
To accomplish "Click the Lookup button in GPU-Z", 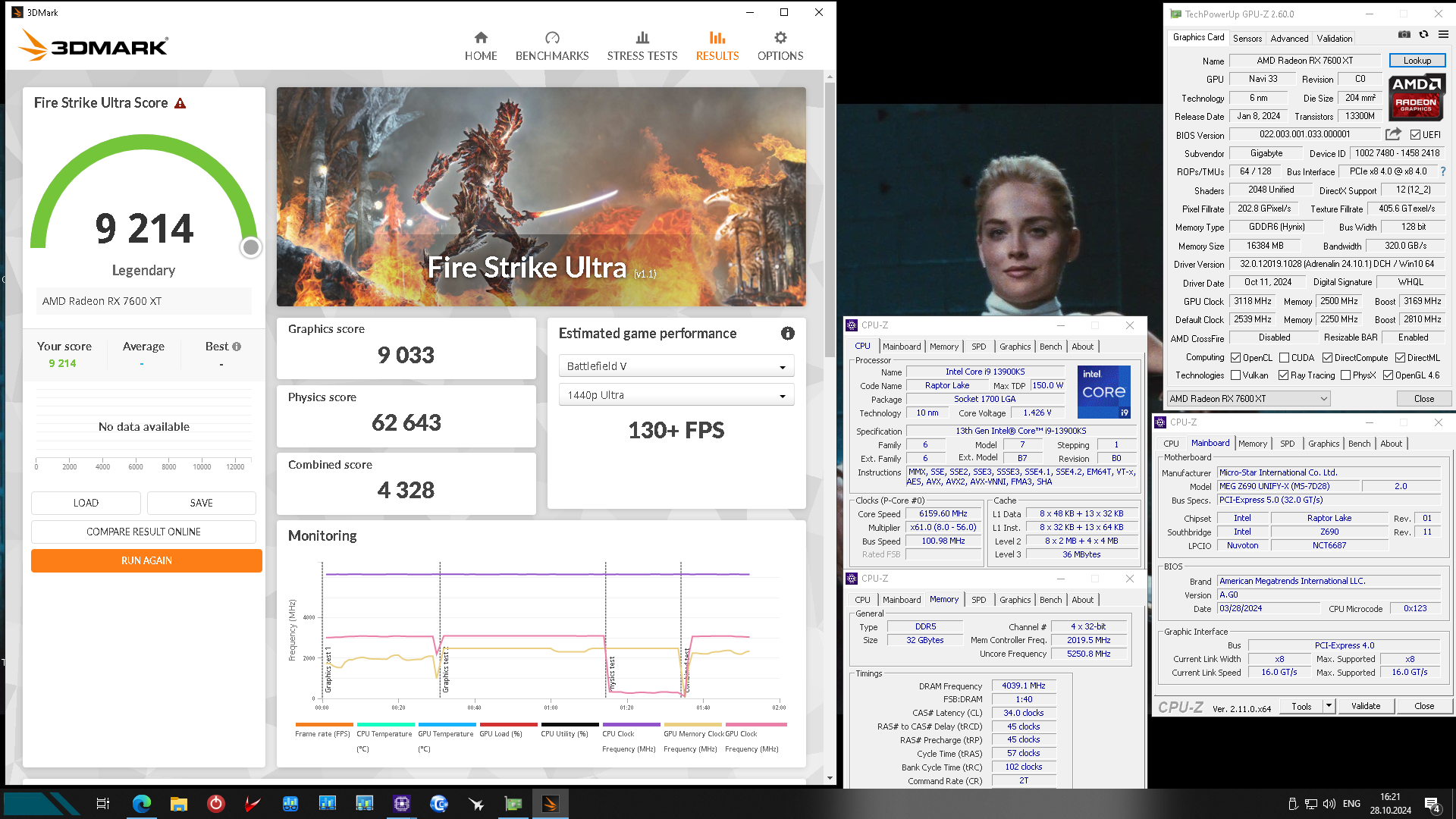I will pos(1417,61).
